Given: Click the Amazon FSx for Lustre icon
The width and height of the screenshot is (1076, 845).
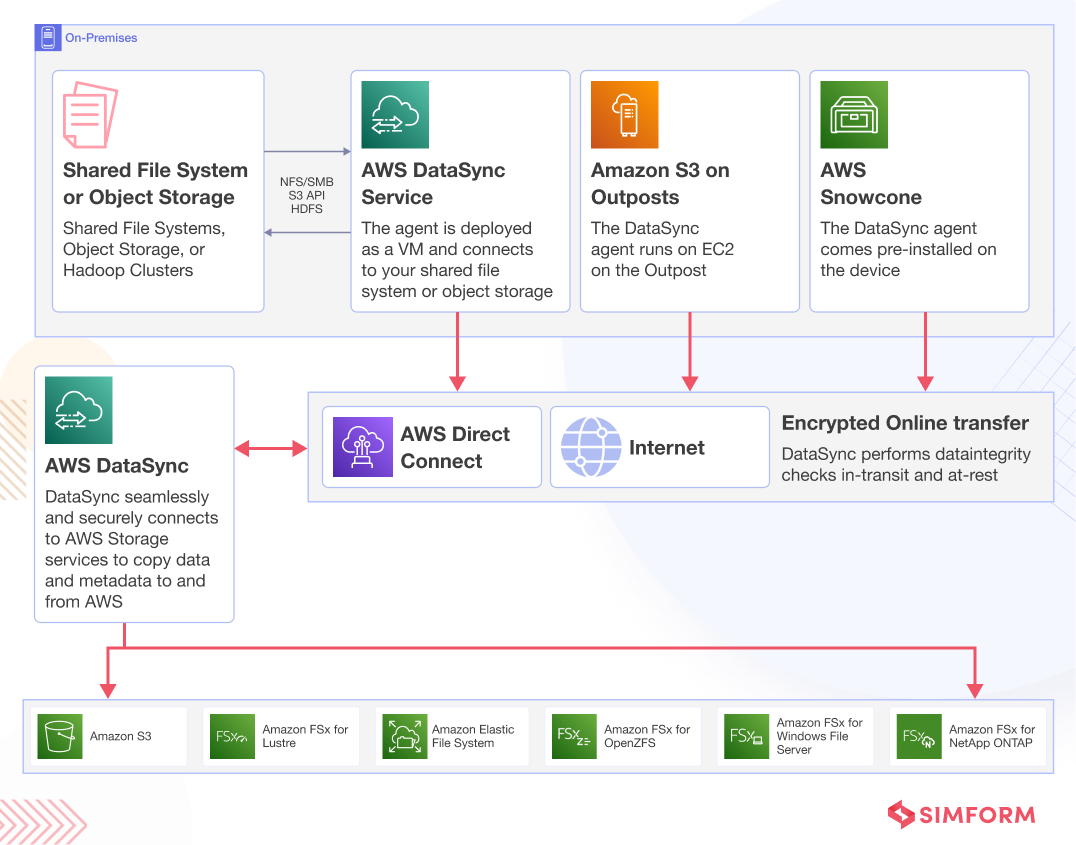Looking at the screenshot, I should (x=232, y=737).
